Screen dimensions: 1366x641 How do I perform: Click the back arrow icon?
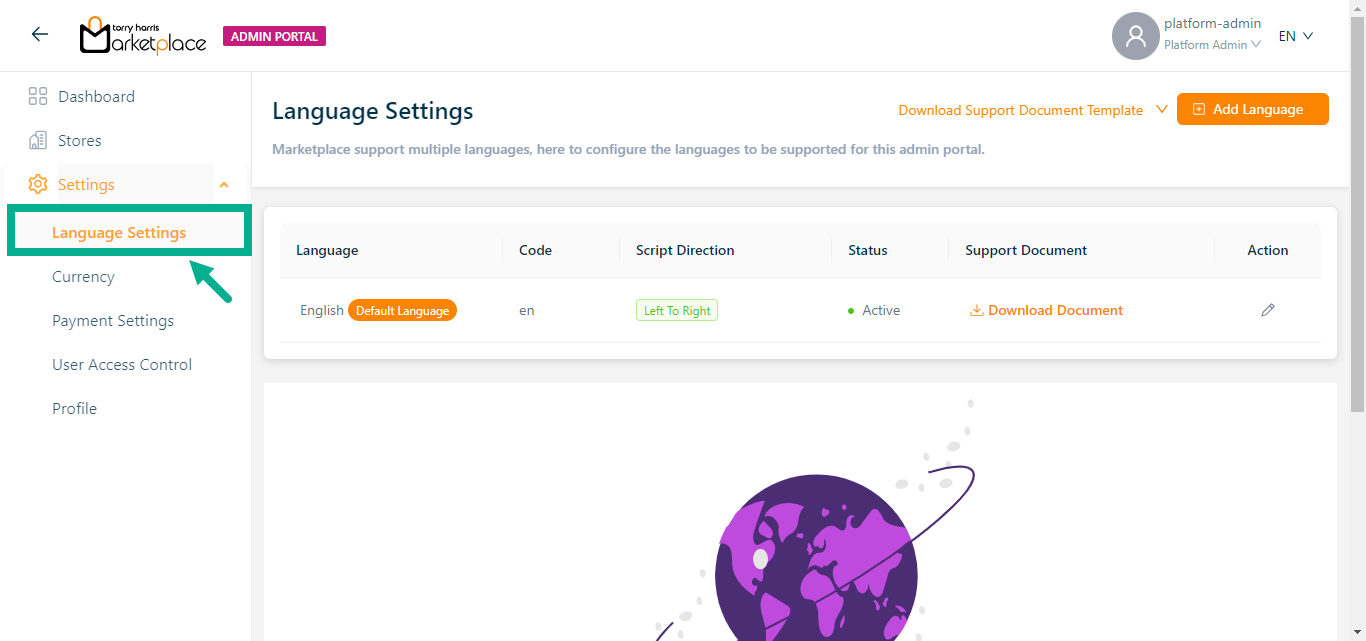pyautogui.click(x=40, y=35)
